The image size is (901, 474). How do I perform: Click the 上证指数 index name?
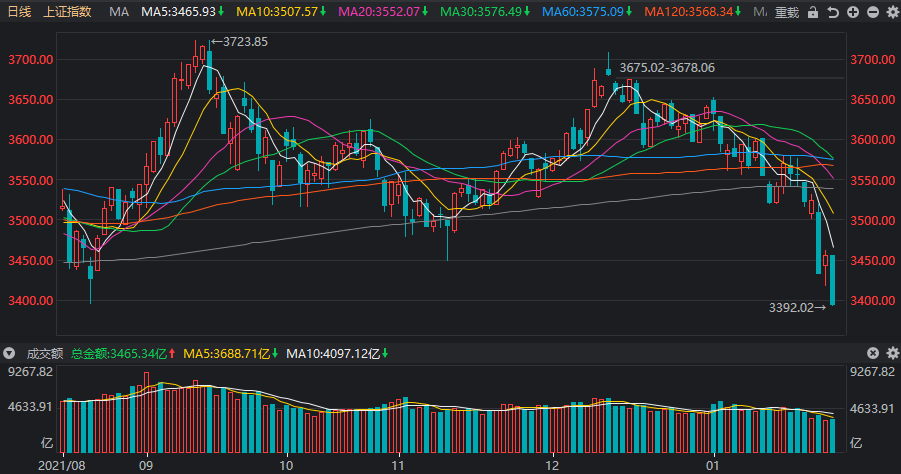click(67, 11)
